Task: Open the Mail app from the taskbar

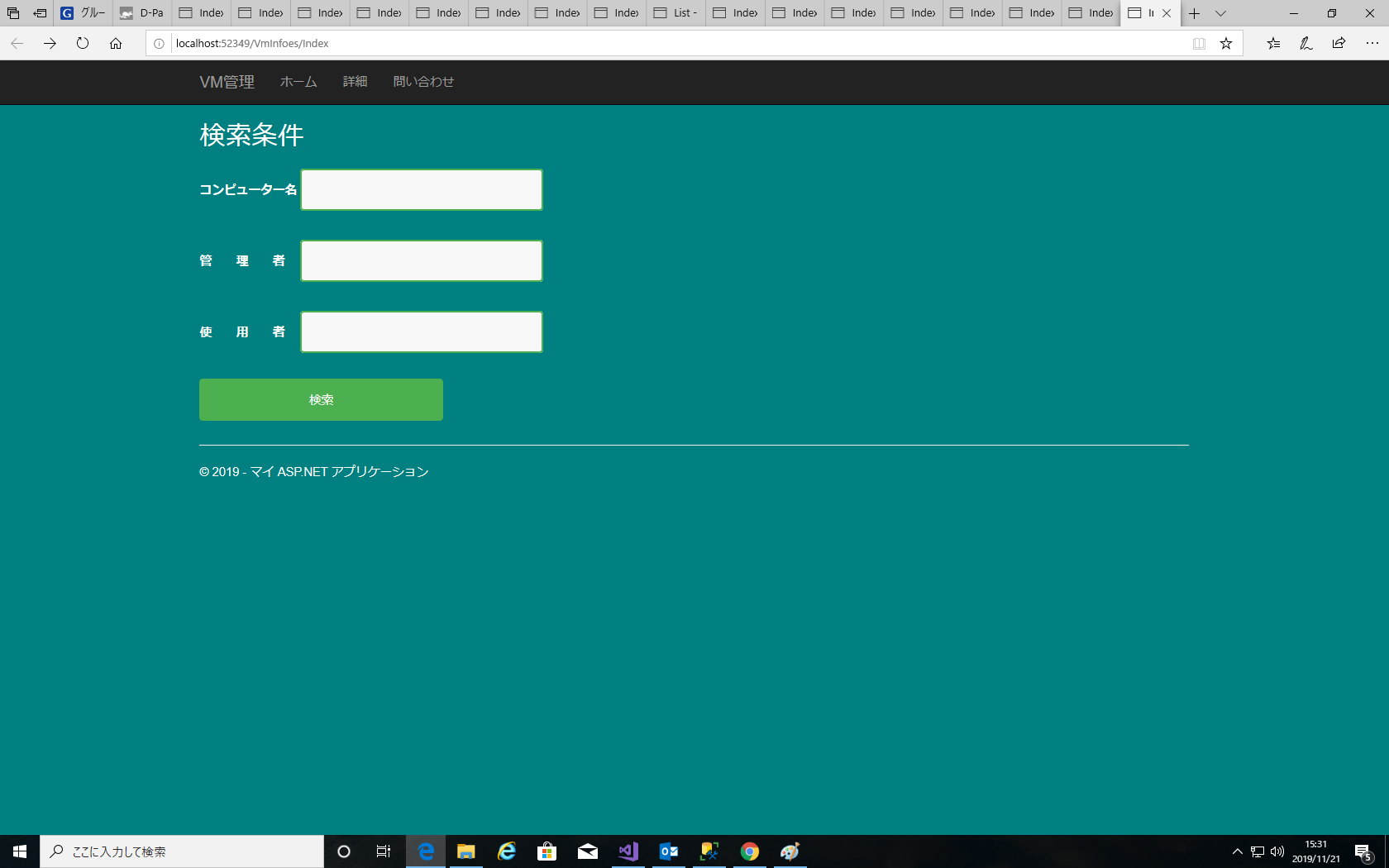Action: point(588,851)
